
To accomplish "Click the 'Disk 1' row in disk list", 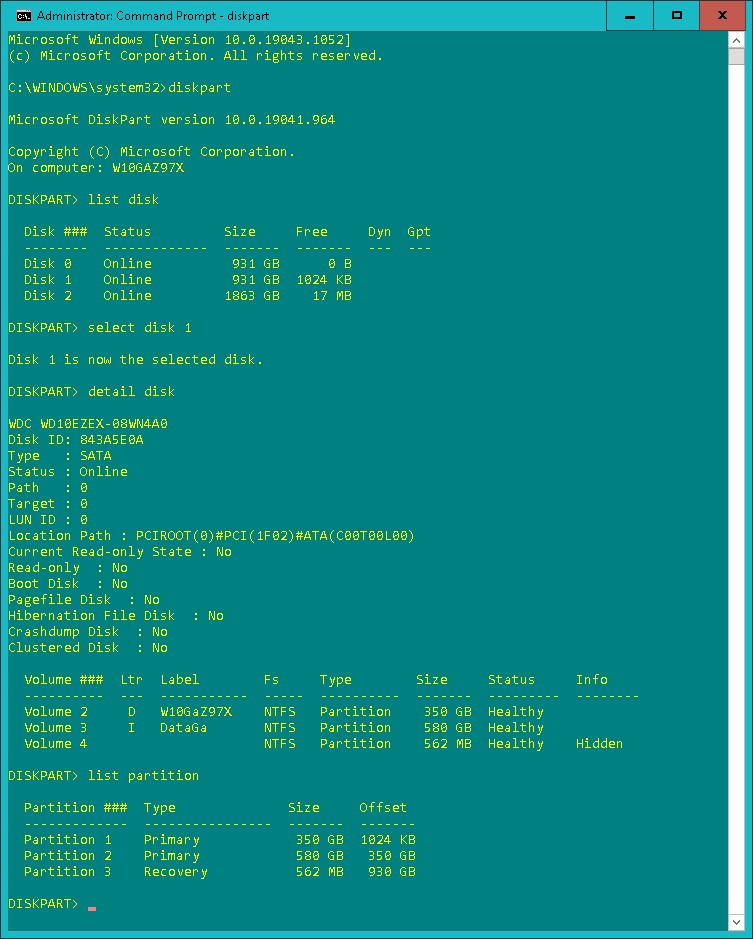I will [x=188, y=280].
